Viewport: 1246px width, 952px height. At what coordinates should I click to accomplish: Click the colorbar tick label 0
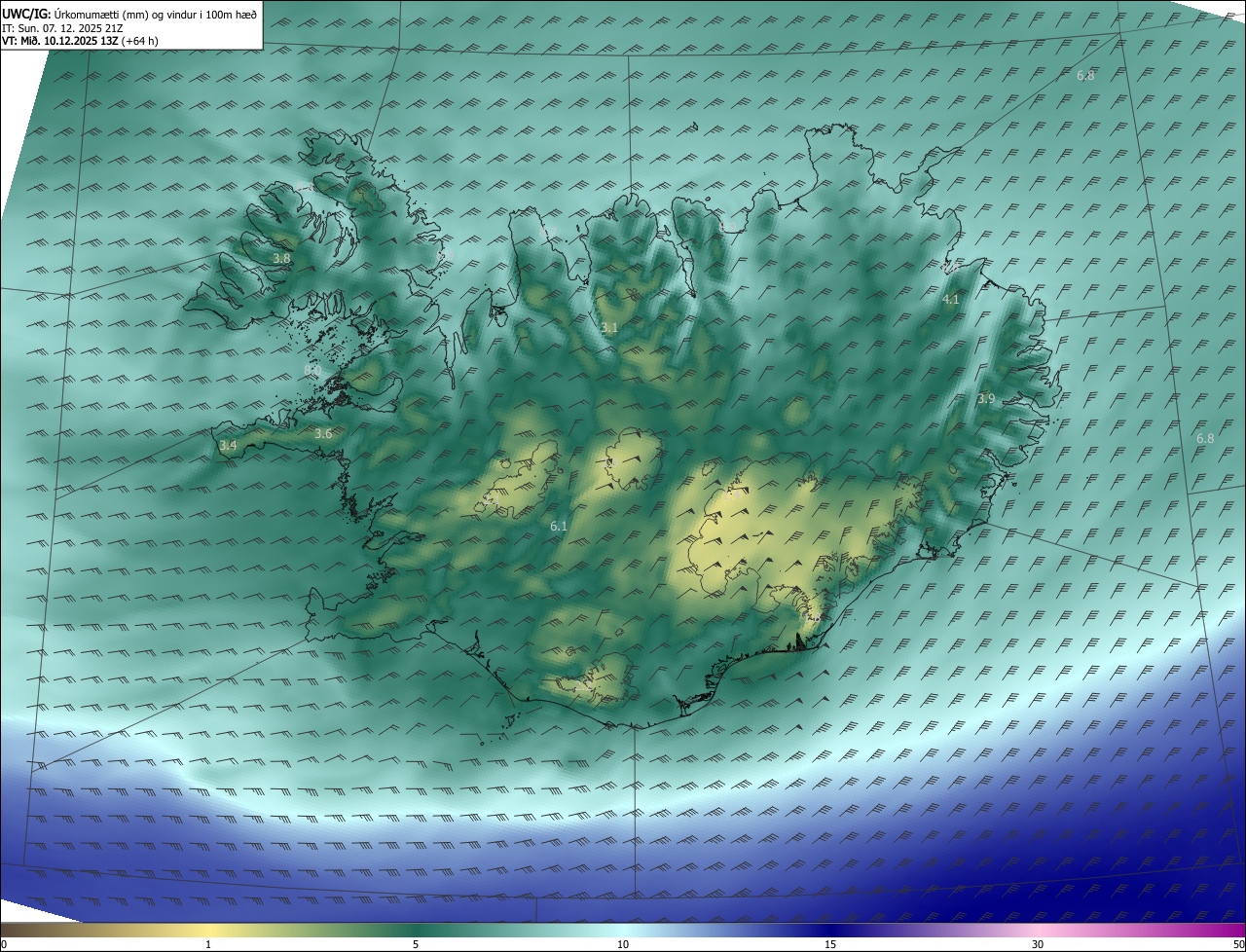coord(4,944)
